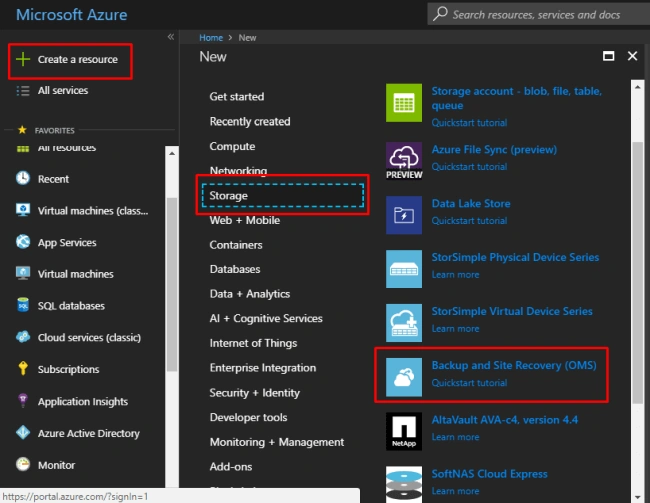Viewport: 650px width, 503px height.
Task: Select the Add-ons category
Action: [231, 467]
